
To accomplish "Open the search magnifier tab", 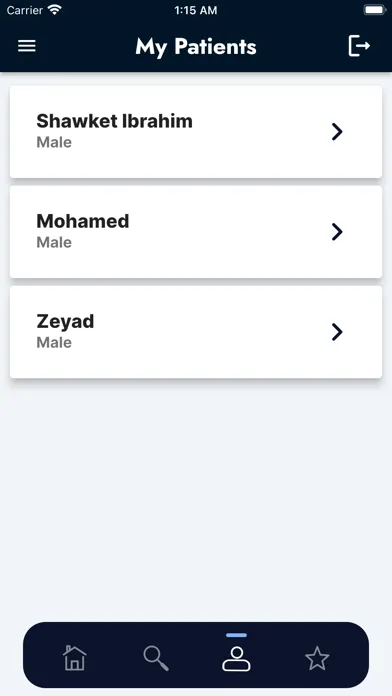I will coord(156,658).
